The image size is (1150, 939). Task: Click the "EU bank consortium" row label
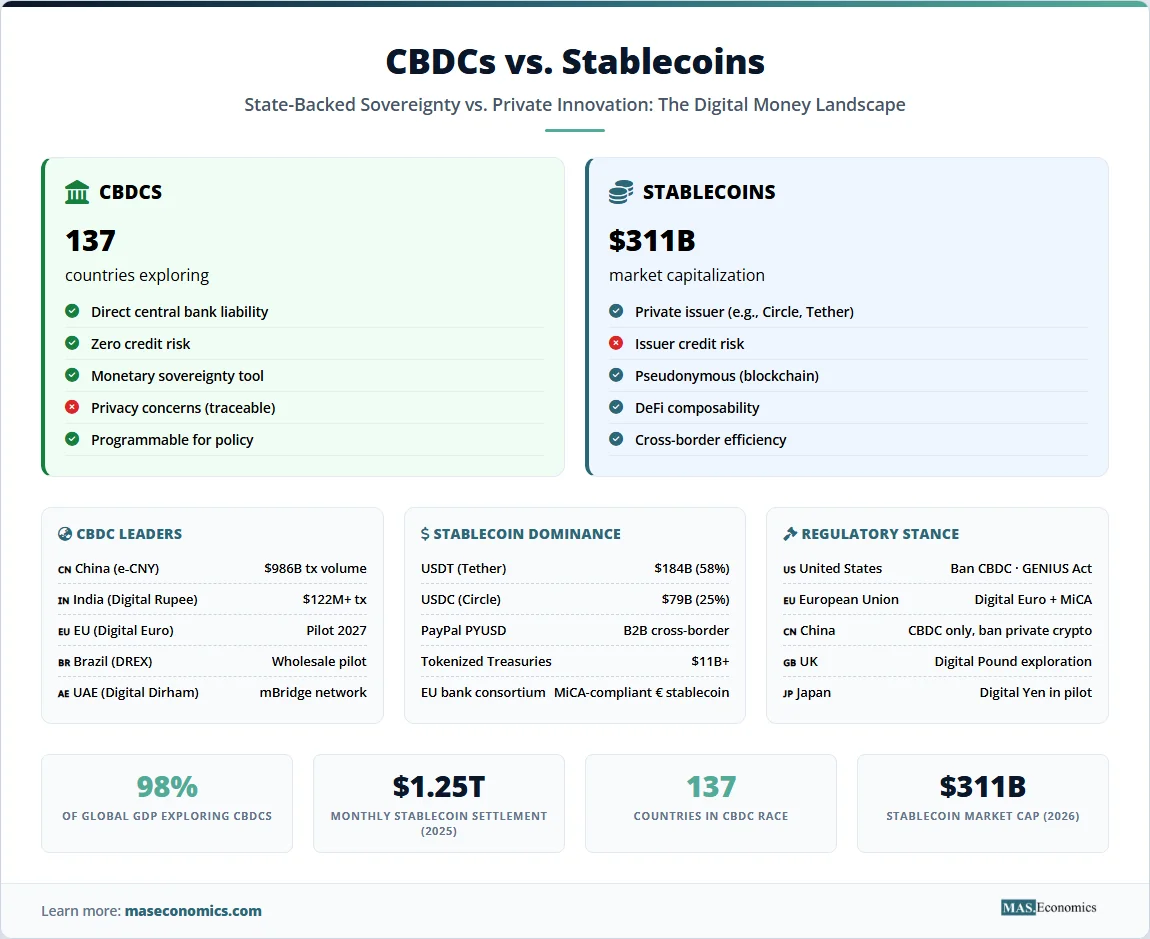[483, 693]
